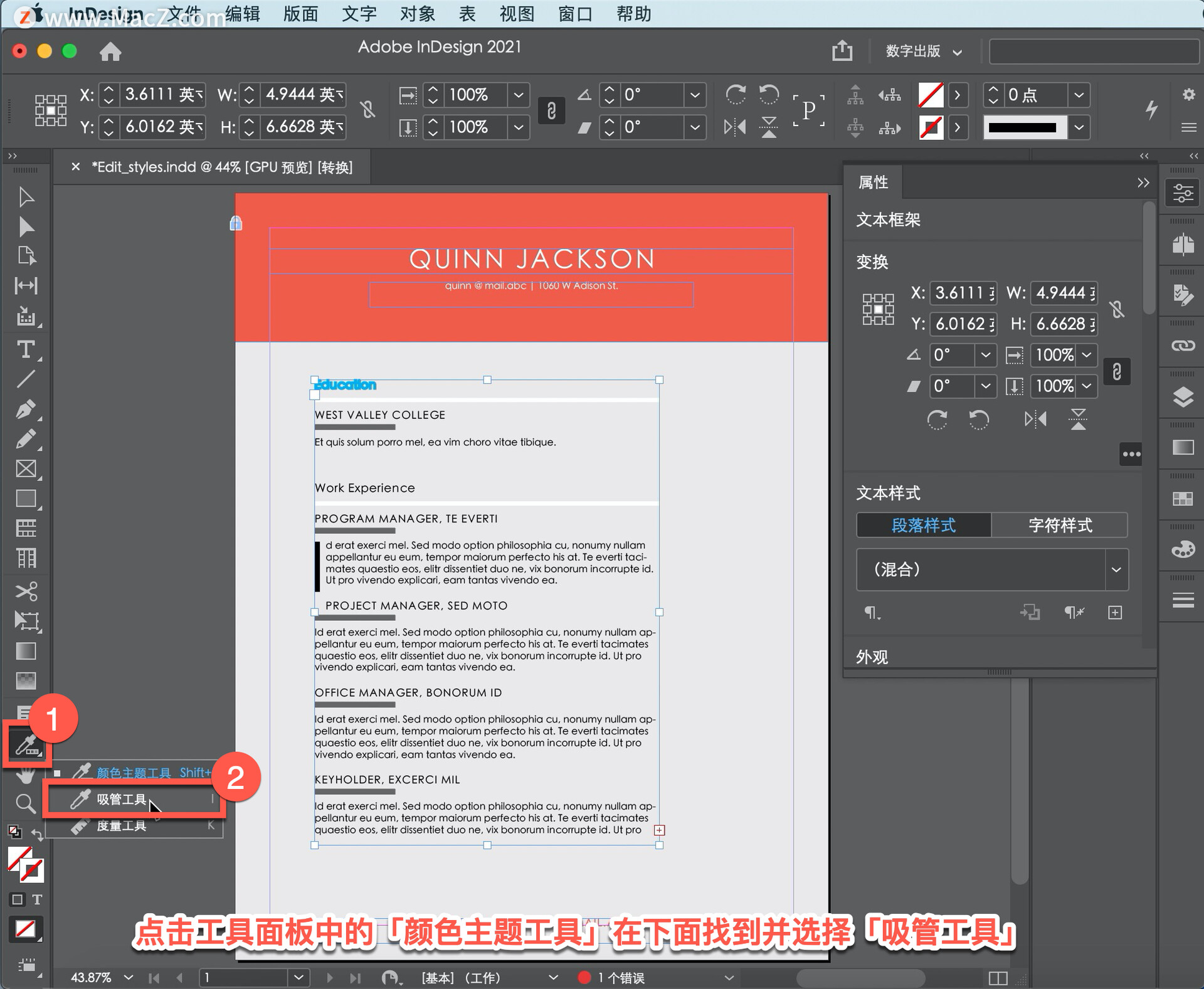Click the Share document icon
Screen dimensions: 1204x989
pyautogui.click(x=842, y=51)
